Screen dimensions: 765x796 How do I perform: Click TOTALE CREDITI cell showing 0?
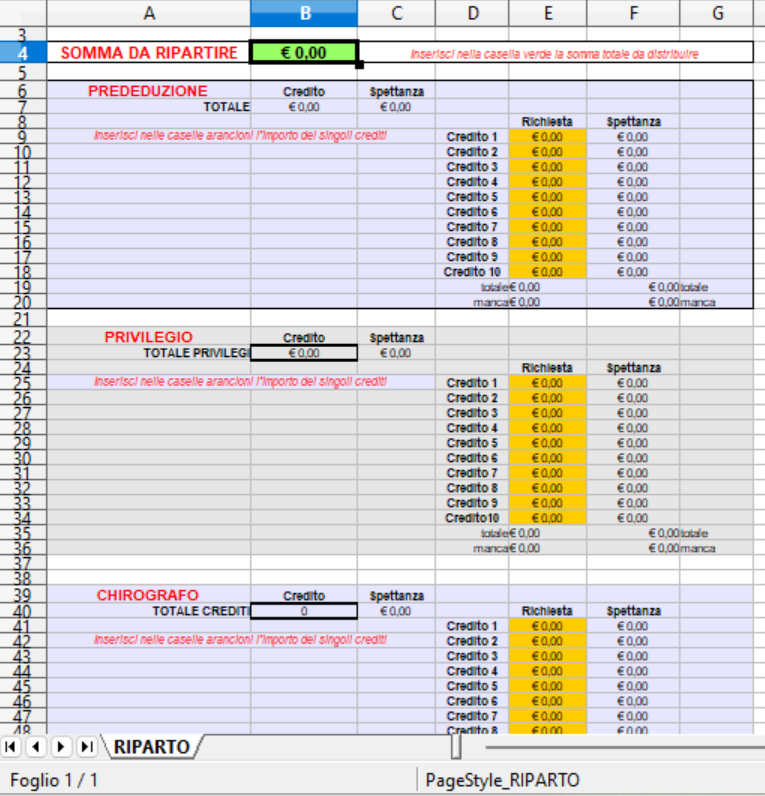(x=304, y=611)
